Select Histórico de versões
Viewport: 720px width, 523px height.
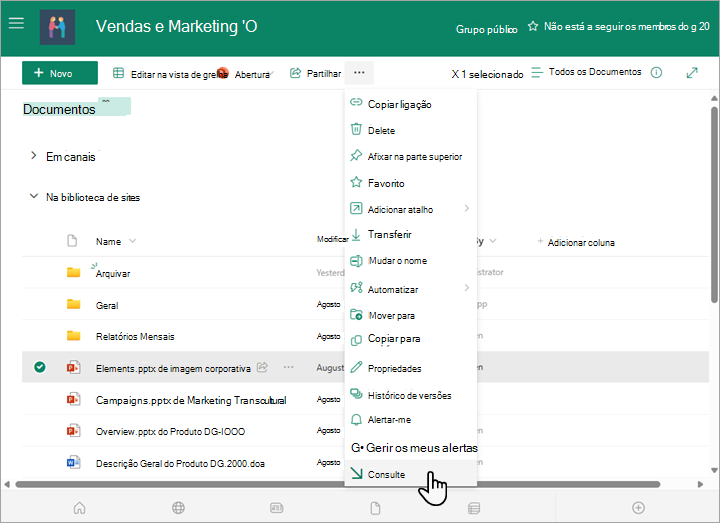(411, 394)
